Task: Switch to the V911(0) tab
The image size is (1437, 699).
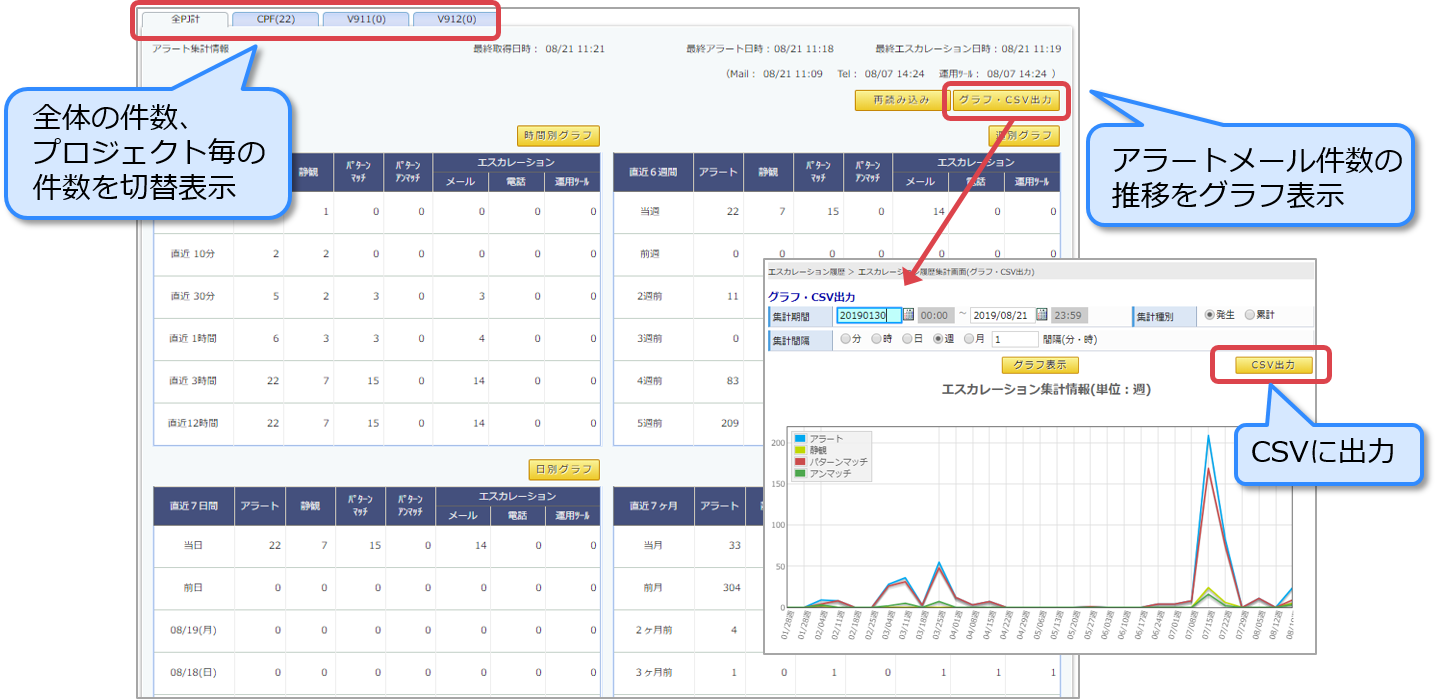Action: 365,19
